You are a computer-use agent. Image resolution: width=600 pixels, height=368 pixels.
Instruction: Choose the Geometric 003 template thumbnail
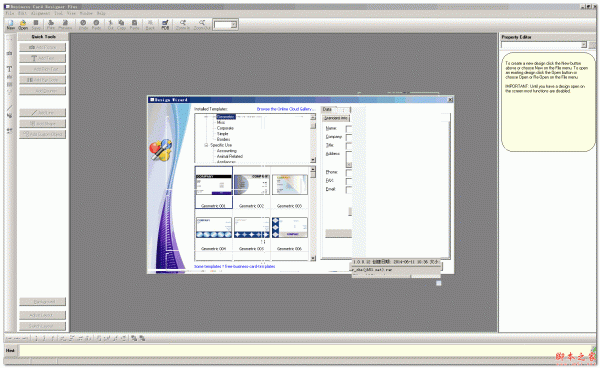click(290, 185)
